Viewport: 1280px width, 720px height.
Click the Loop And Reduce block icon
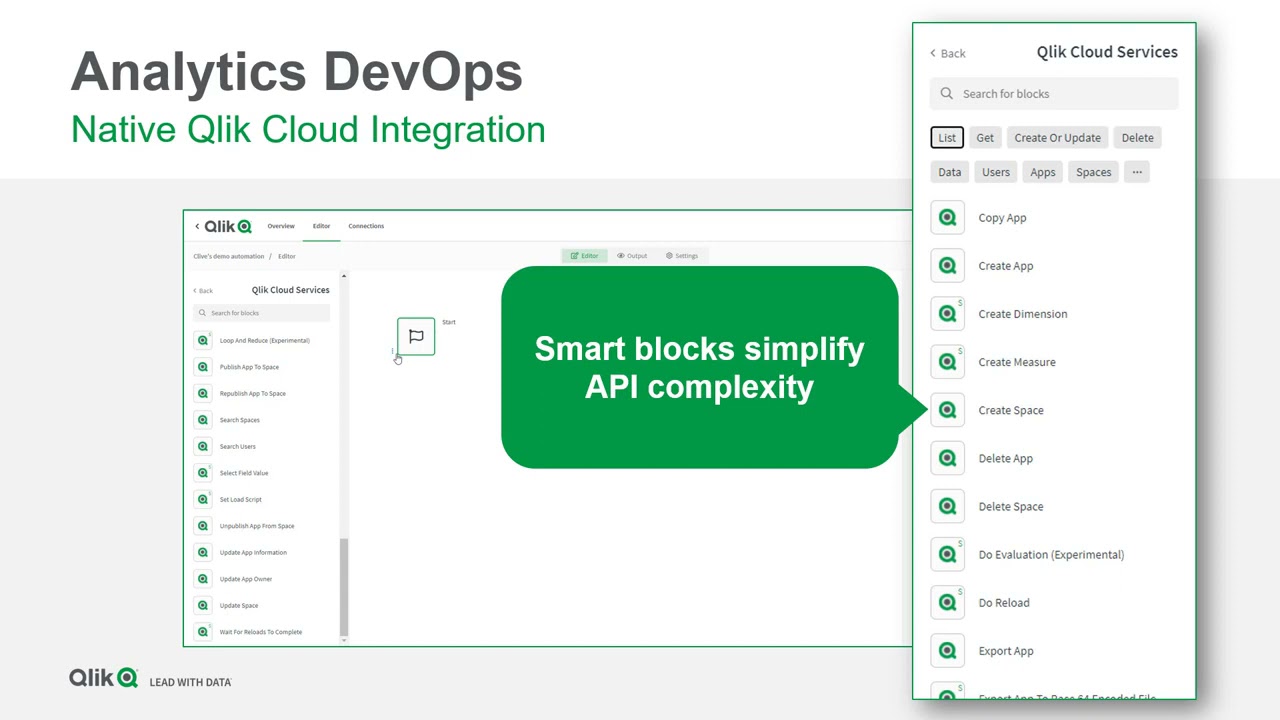click(x=203, y=340)
